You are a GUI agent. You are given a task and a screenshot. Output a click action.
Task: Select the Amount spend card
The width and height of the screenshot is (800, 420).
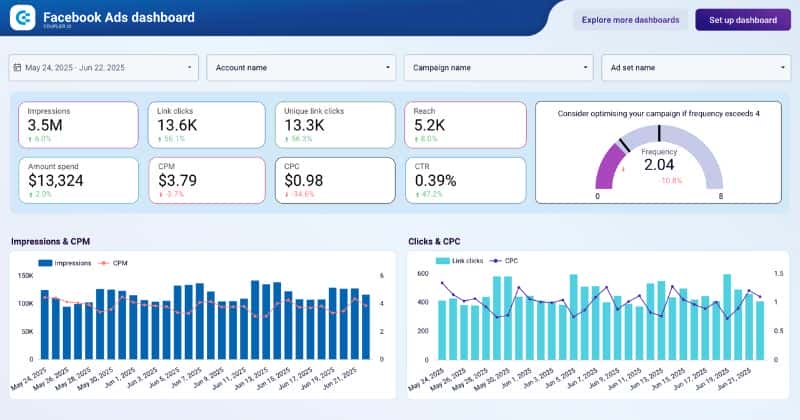pos(78,180)
